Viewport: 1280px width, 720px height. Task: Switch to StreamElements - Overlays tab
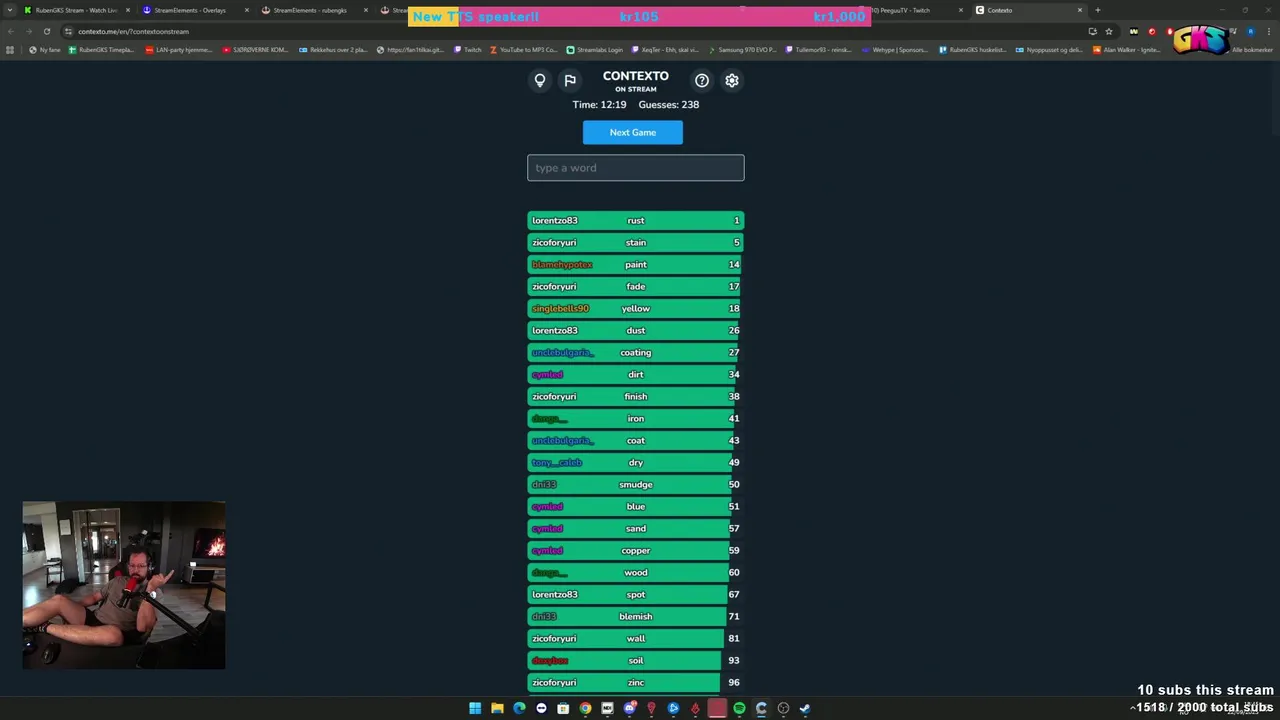coord(195,10)
